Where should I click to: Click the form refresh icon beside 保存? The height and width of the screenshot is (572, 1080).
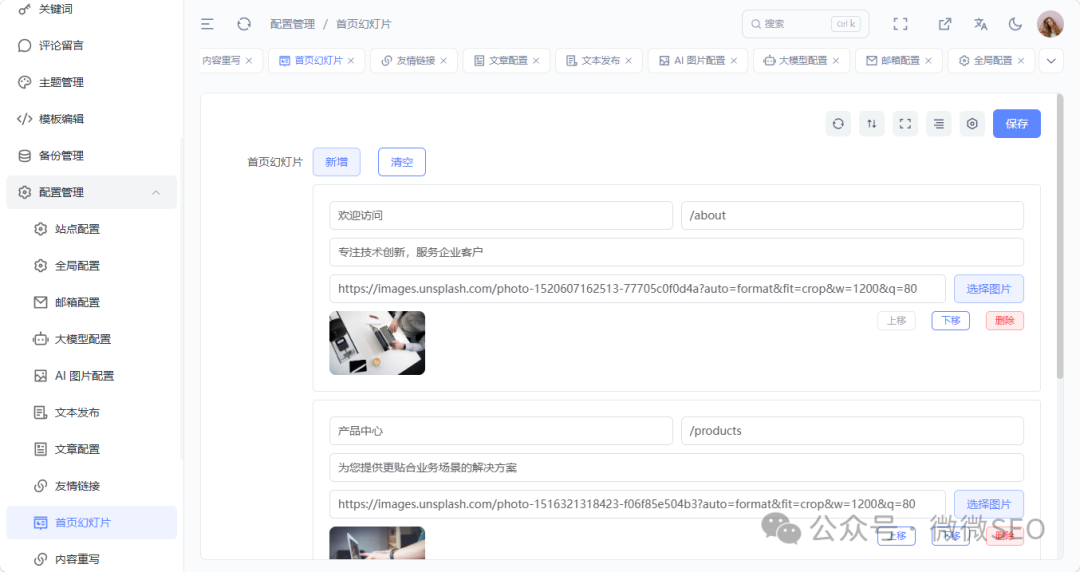838,124
